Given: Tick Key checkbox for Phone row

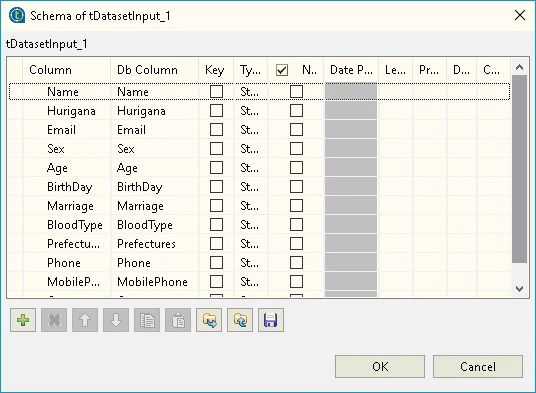Looking at the screenshot, I should [216, 263].
